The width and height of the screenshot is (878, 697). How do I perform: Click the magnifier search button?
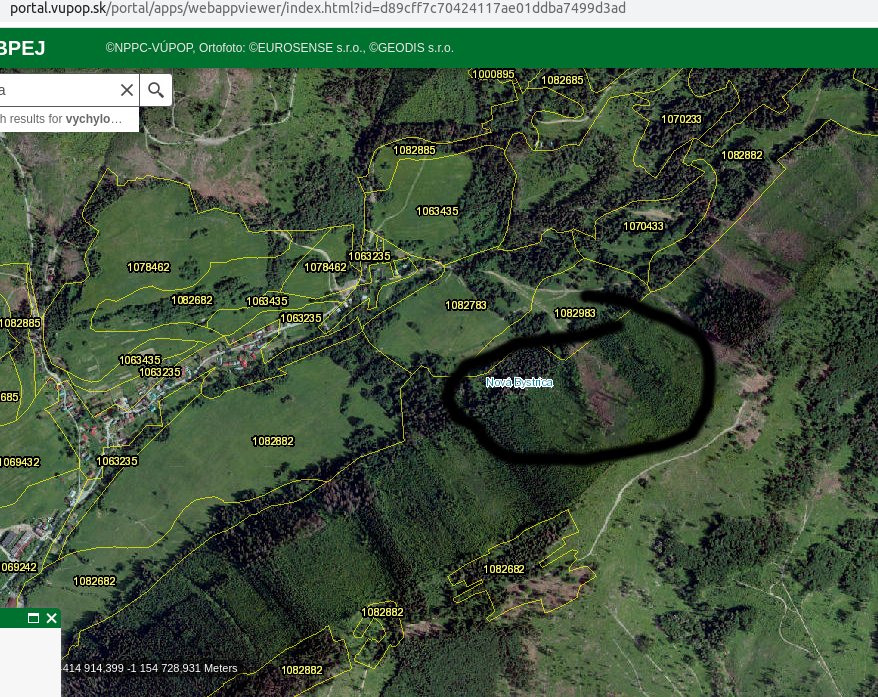156,90
